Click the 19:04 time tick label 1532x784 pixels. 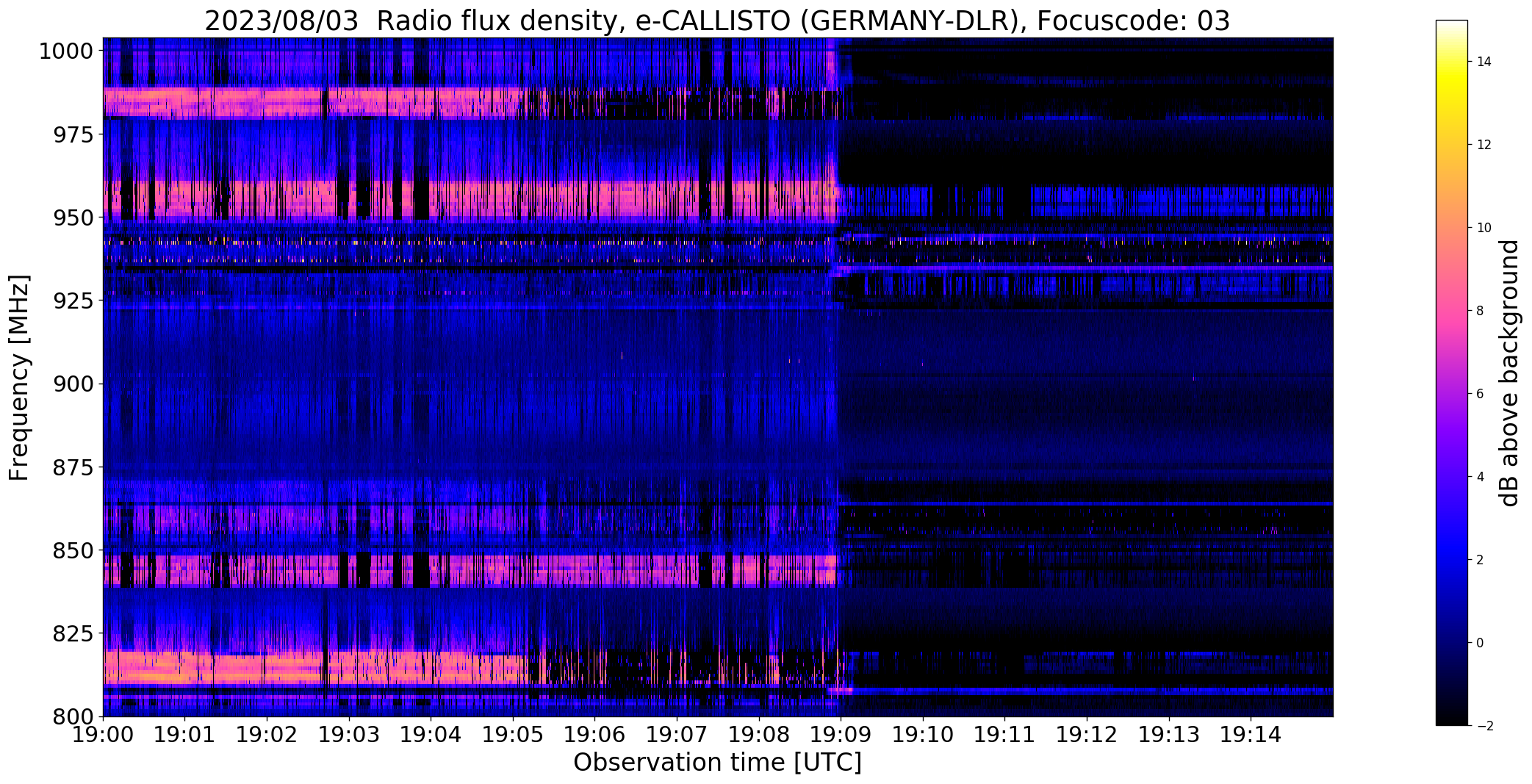pos(431,735)
